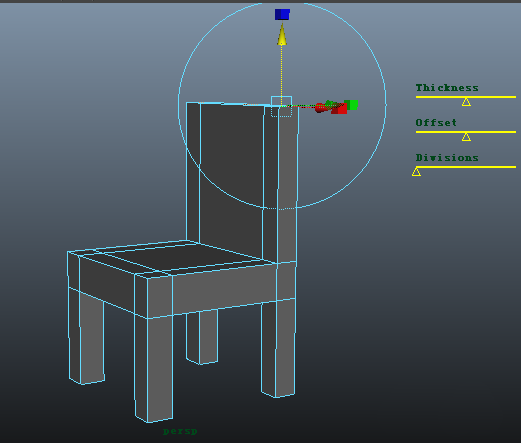Select the red cube scale handle
The width and height of the screenshot is (521, 443).
click(339, 109)
